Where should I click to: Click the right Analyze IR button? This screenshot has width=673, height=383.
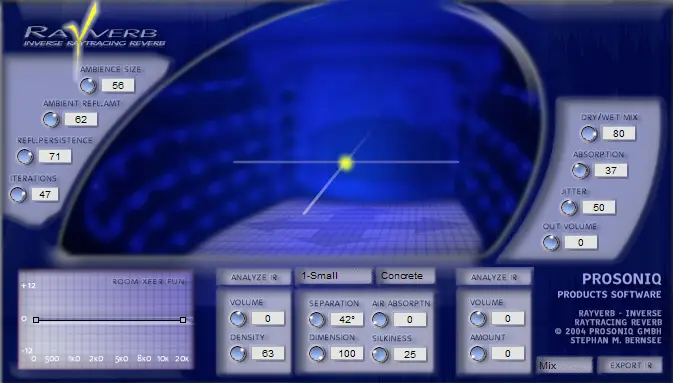point(494,277)
